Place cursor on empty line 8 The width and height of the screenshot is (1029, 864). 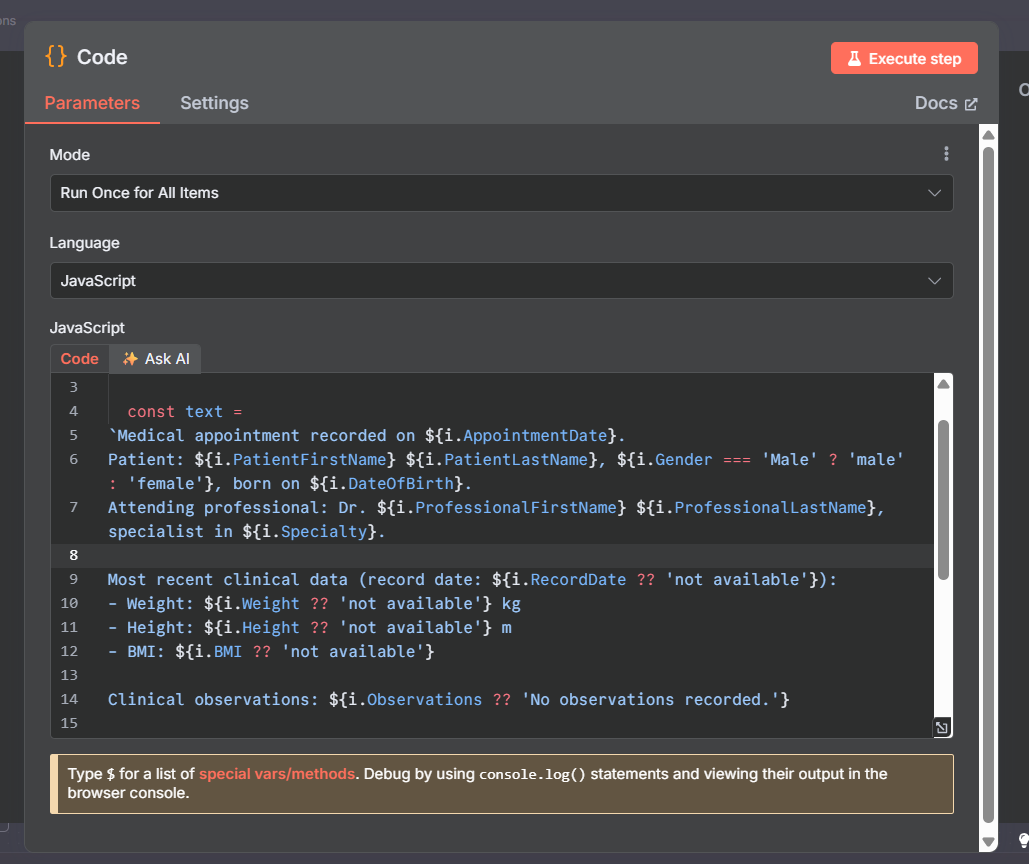(500, 556)
